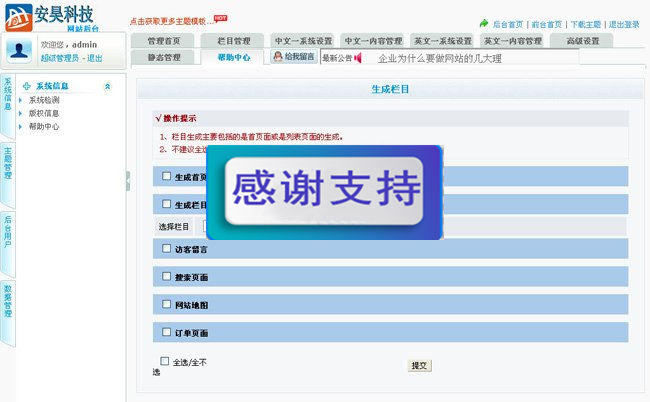650x402 pixels.
Task: Tick the 网站地图 checkbox
Action: pos(166,304)
